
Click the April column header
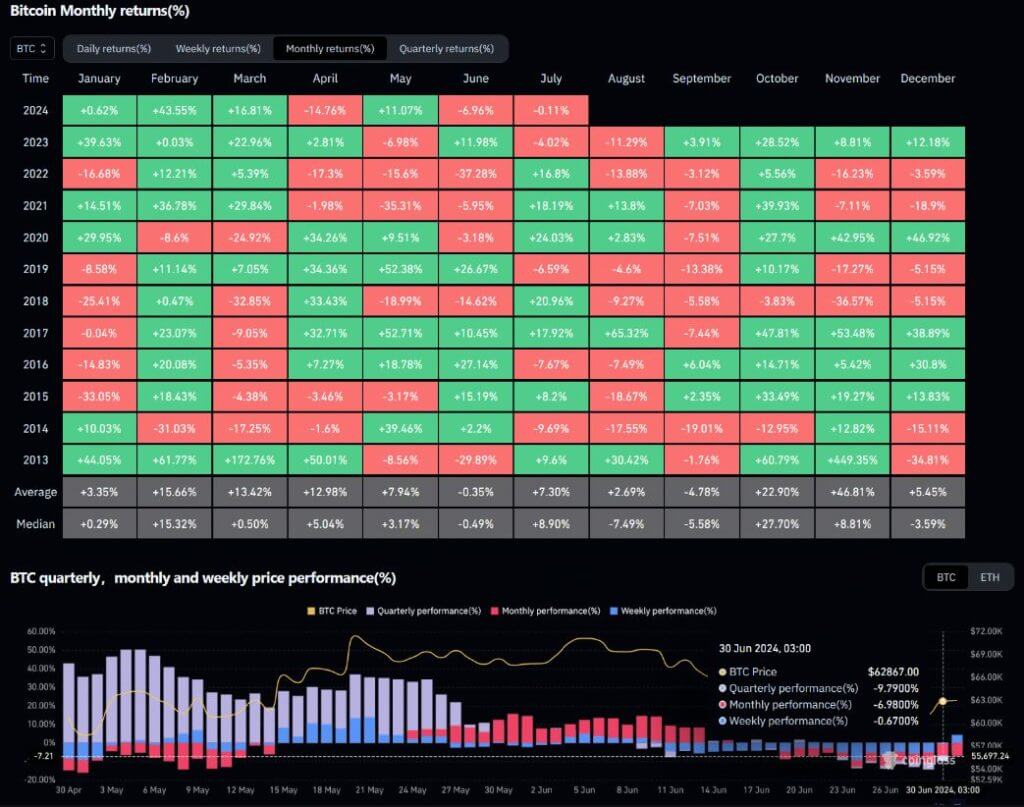pyautogui.click(x=325, y=78)
